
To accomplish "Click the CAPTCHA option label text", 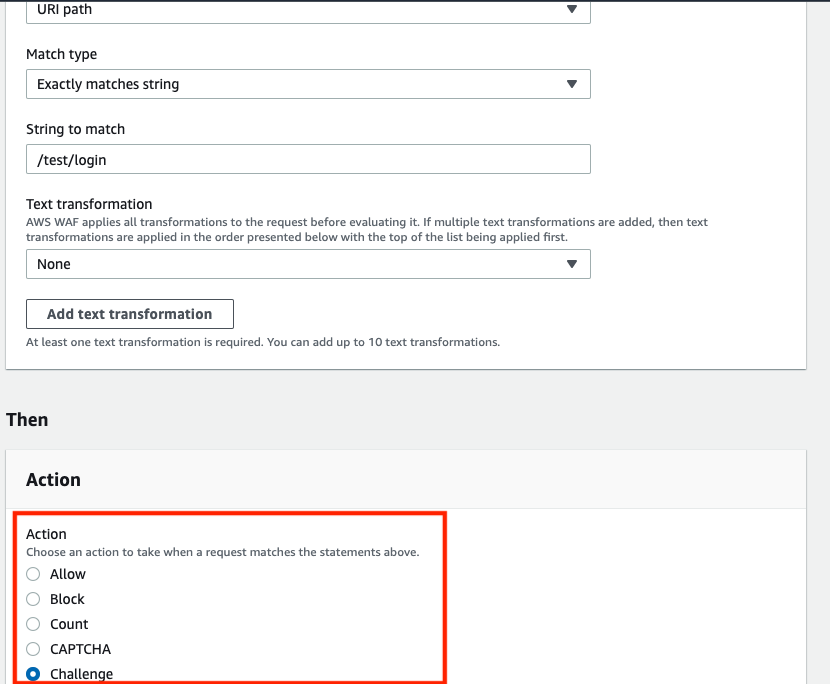I will tap(80, 649).
